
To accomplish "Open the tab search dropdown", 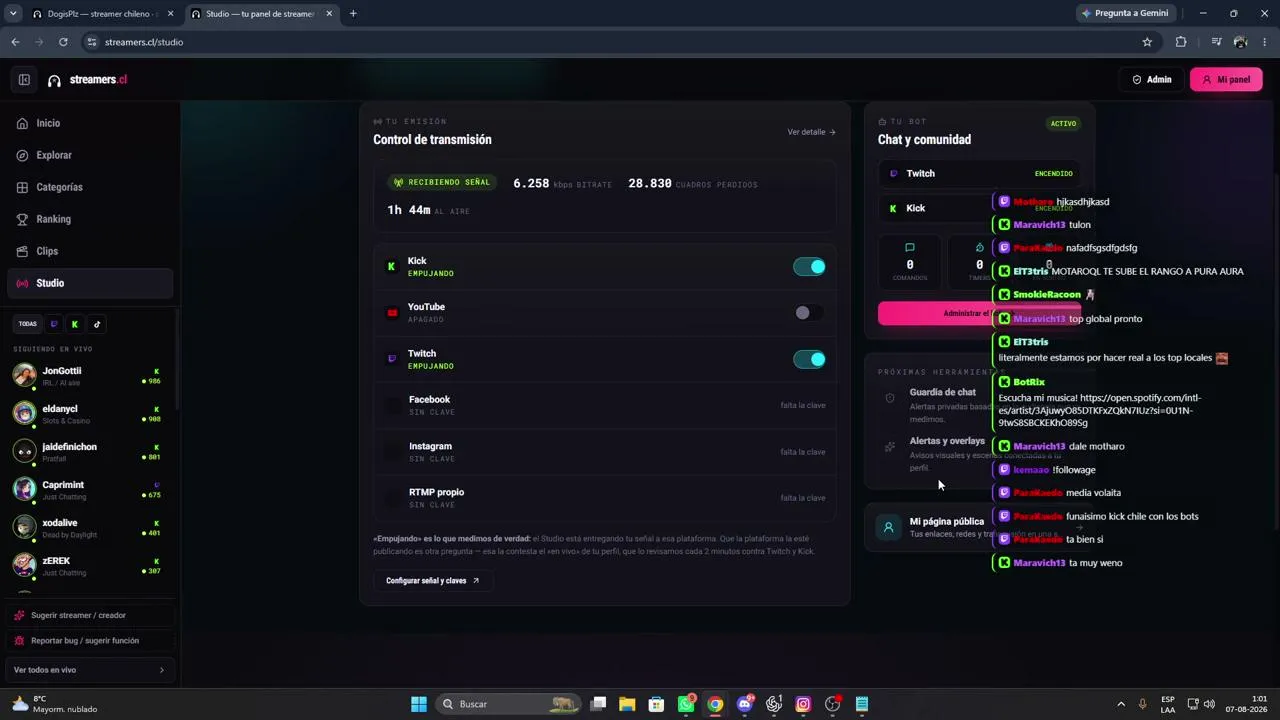I will click(13, 14).
